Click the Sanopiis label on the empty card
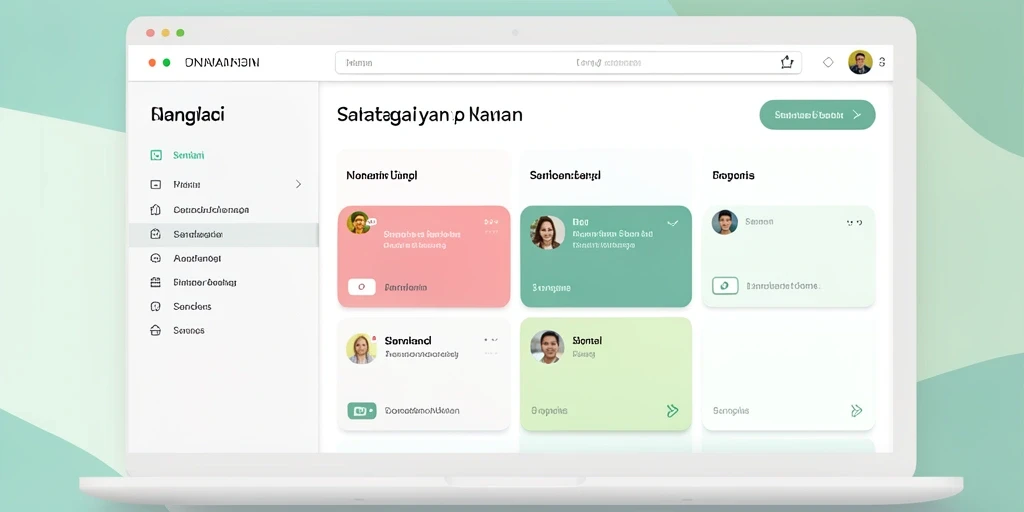This screenshot has height=512, width=1024. pyautogui.click(x=731, y=411)
